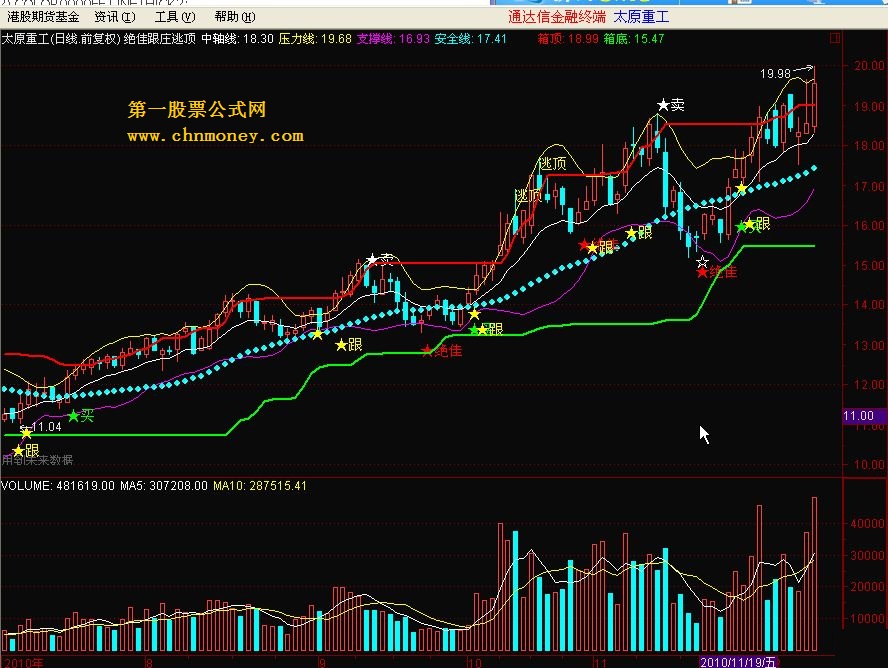Click the 2010/11/19/五 date marker

pyautogui.click(x=737, y=662)
